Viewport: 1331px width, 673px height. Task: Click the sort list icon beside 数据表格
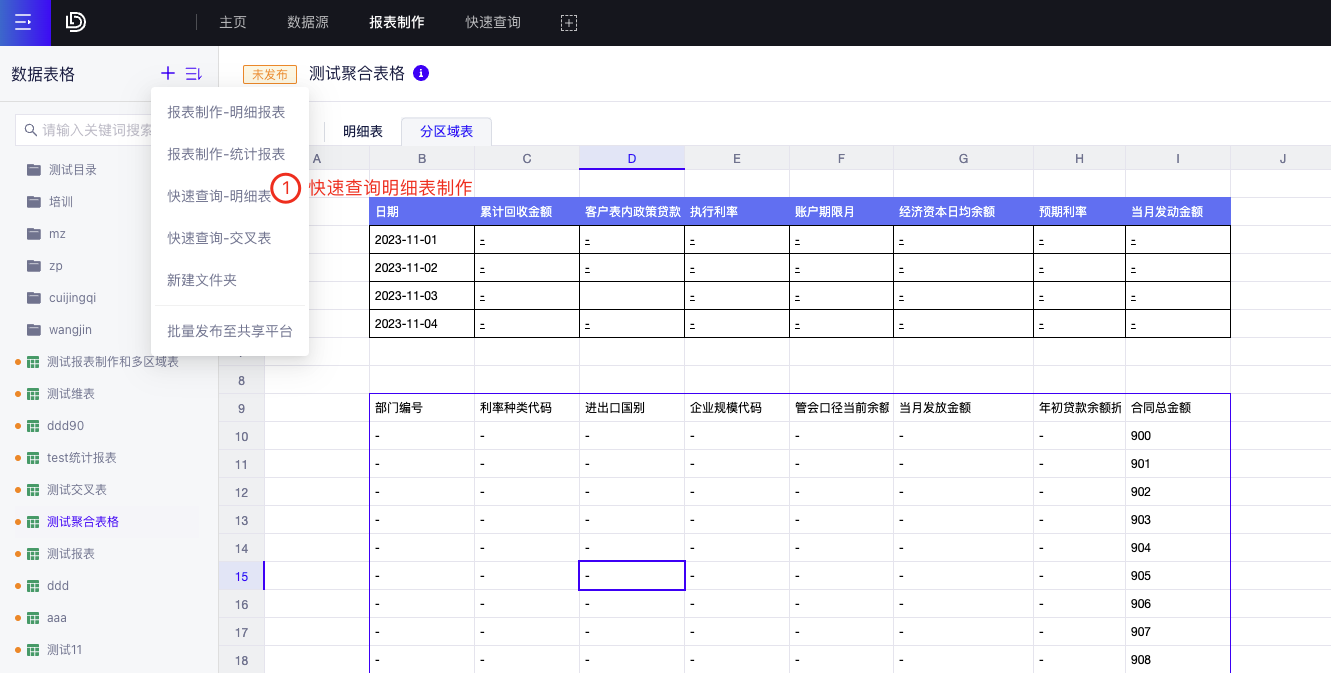coord(193,73)
